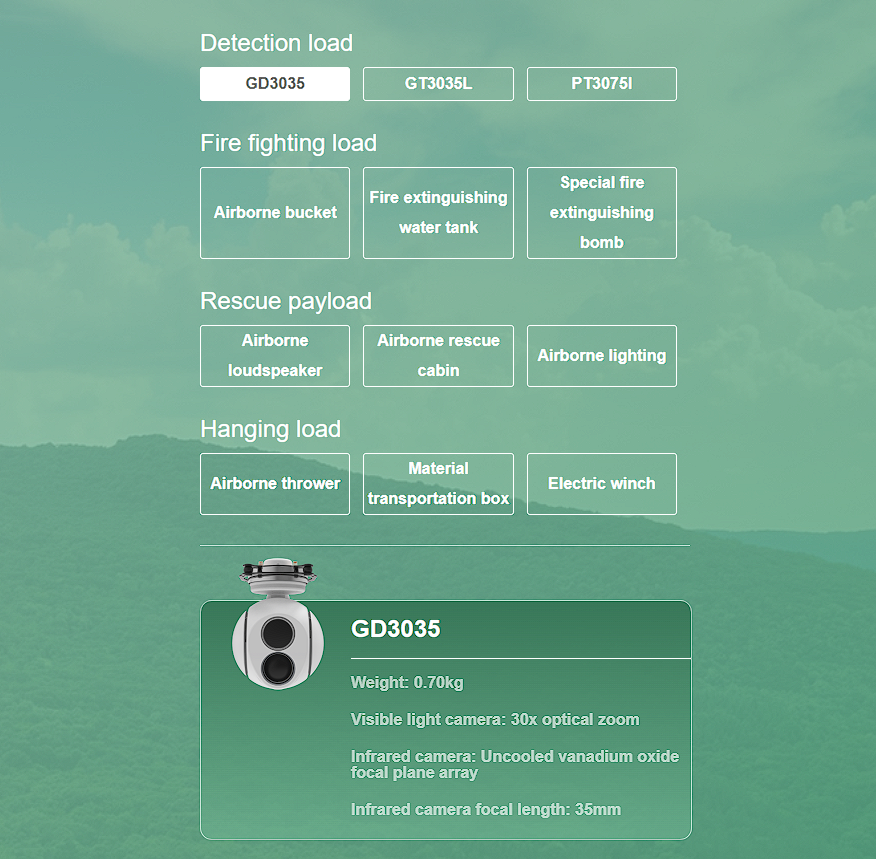Switch to the GT3035L detection load
This screenshot has height=859, width=876.
pyautogui.click(x=438, y=84)
